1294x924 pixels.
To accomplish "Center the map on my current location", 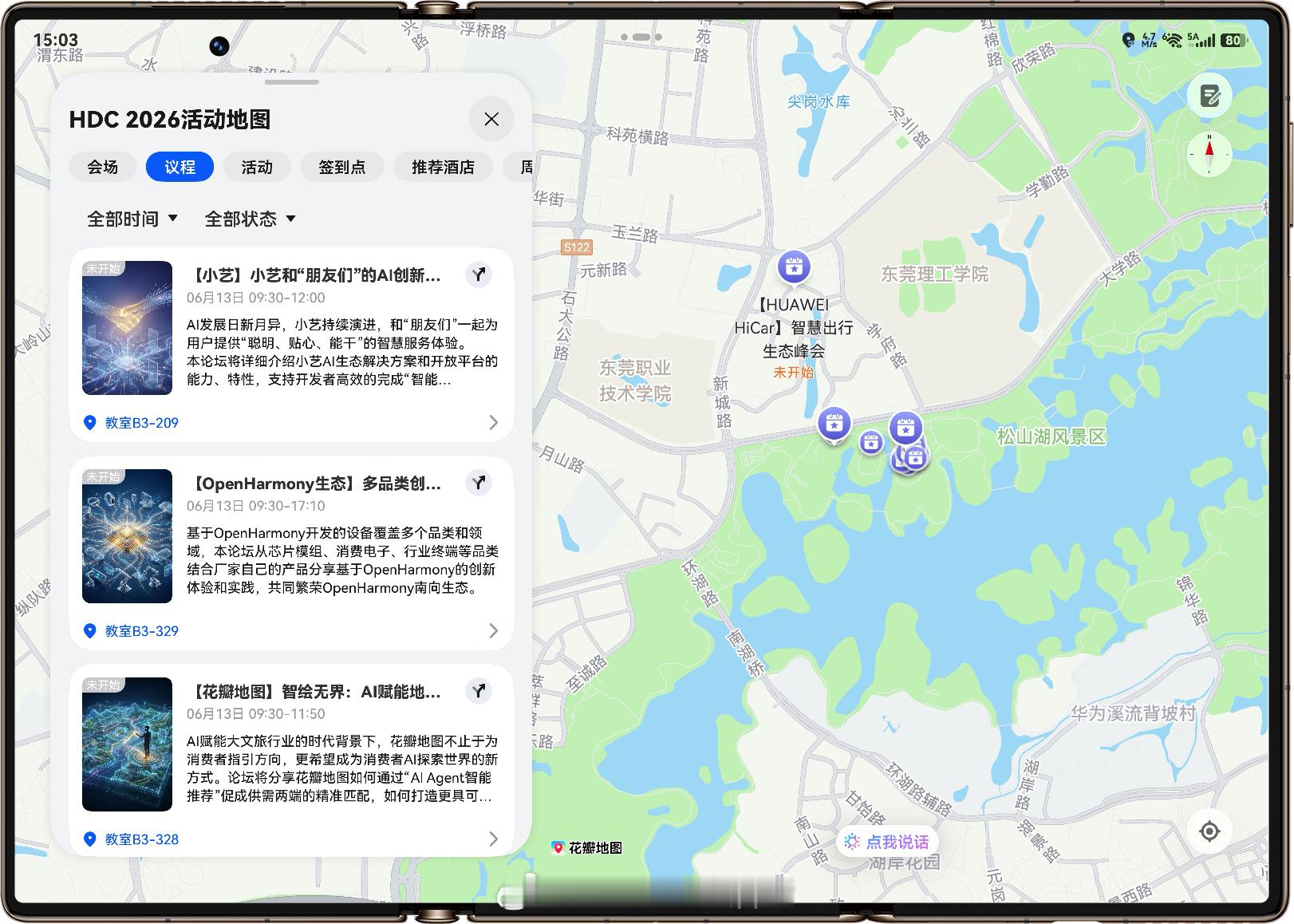I will point(1209,831).
